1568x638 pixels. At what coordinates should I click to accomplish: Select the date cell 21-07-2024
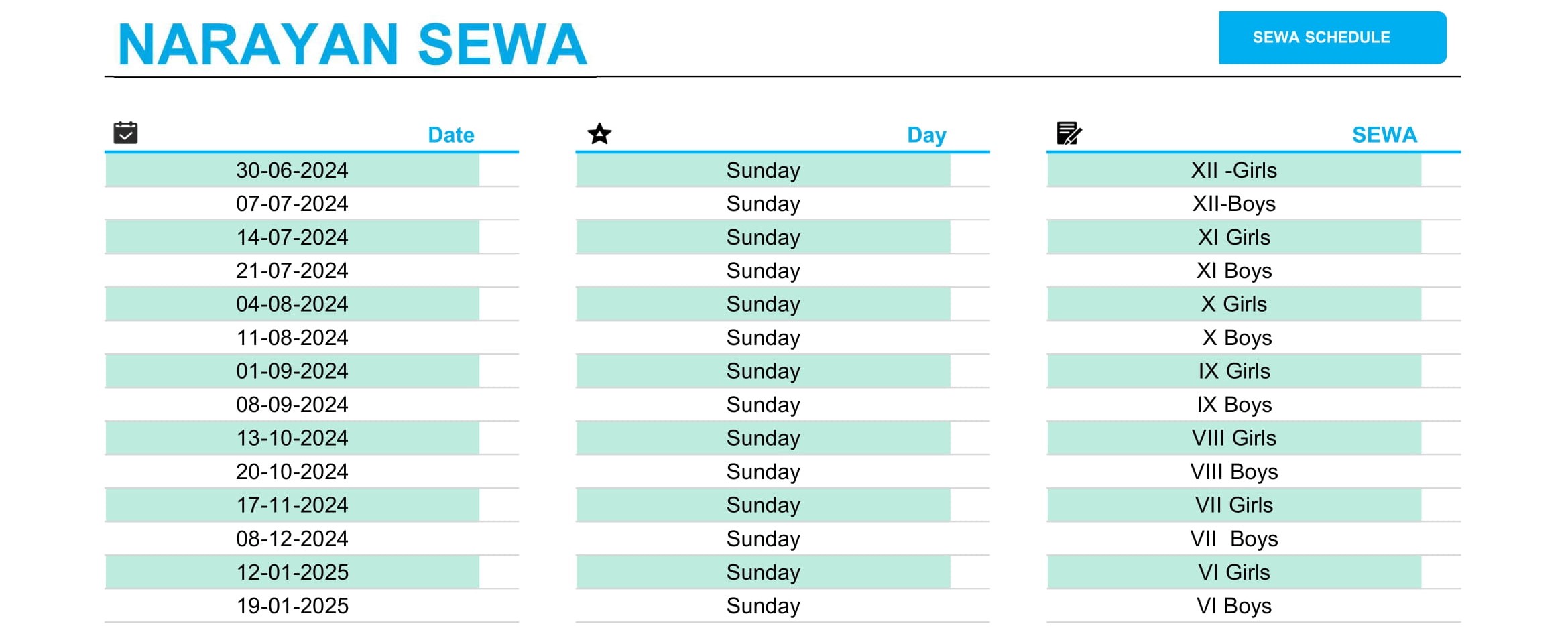[292, 271]
